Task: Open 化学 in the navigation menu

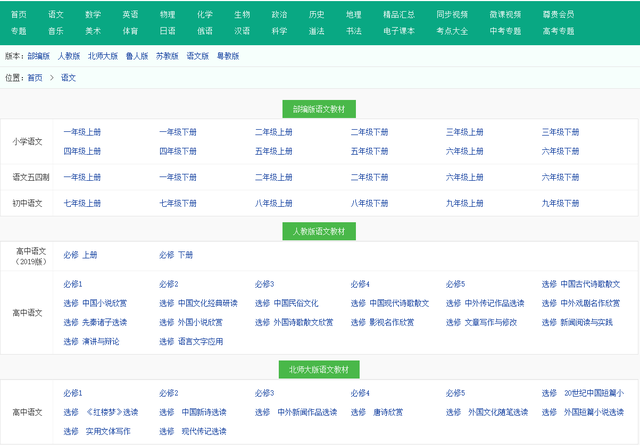Action: (205, 15)
